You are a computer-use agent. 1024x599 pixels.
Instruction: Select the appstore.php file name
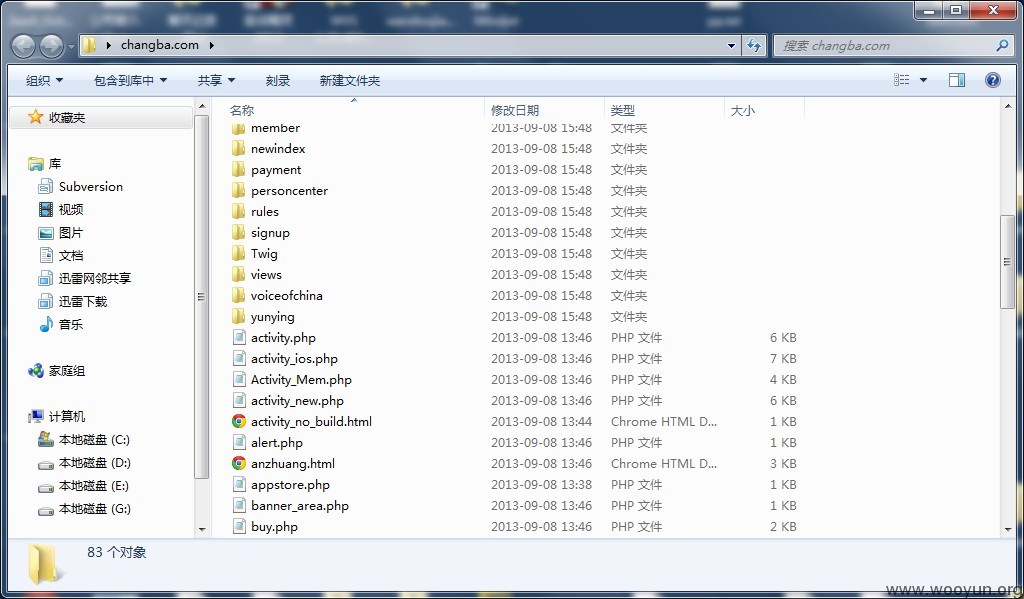(x=290, y=485)
